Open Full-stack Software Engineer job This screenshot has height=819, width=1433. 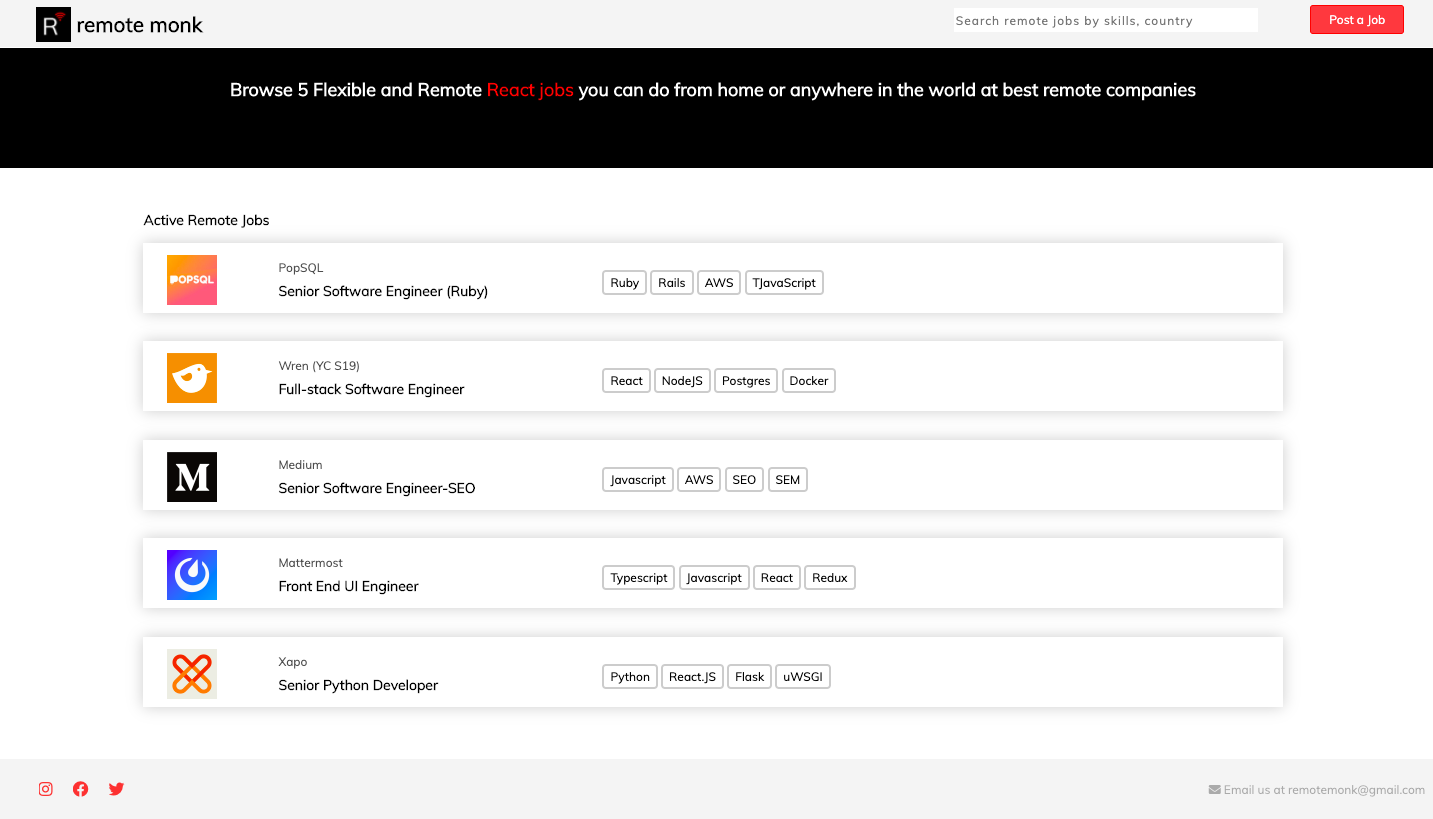point(371,390)
